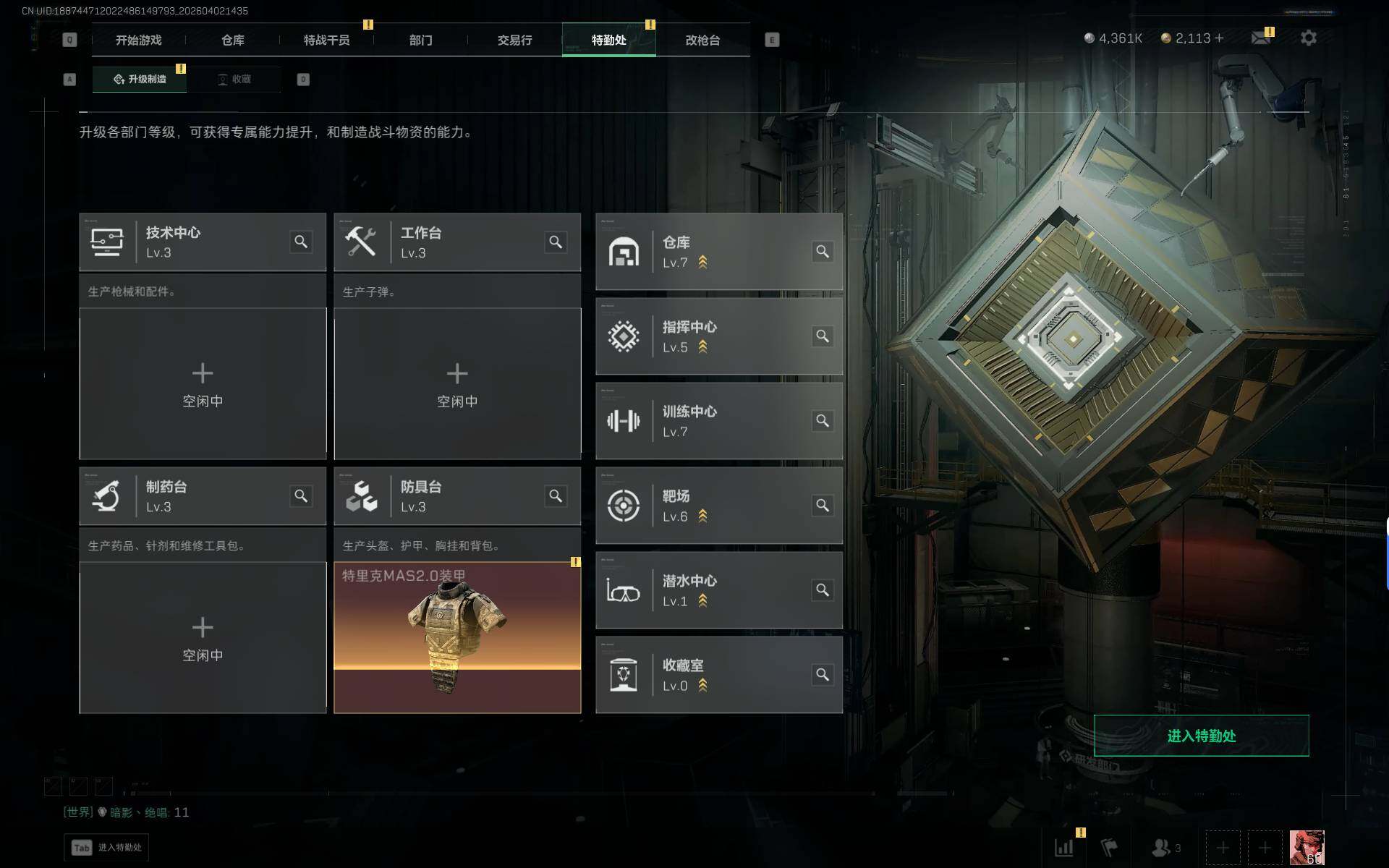Viewport: 1389px width, 868px height.
Task: Click the 仓库 Lv.7 magnifier icon
Action: (x=823, y=251)
